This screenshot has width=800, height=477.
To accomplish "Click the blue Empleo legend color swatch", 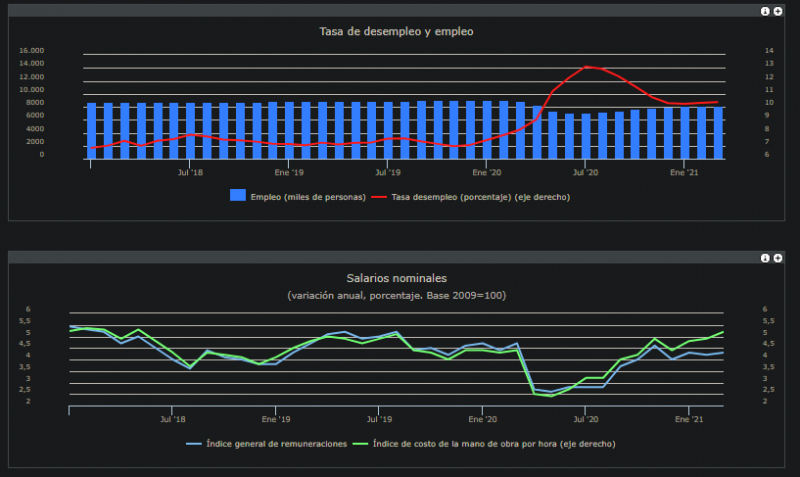I will [x=238, y=196].
